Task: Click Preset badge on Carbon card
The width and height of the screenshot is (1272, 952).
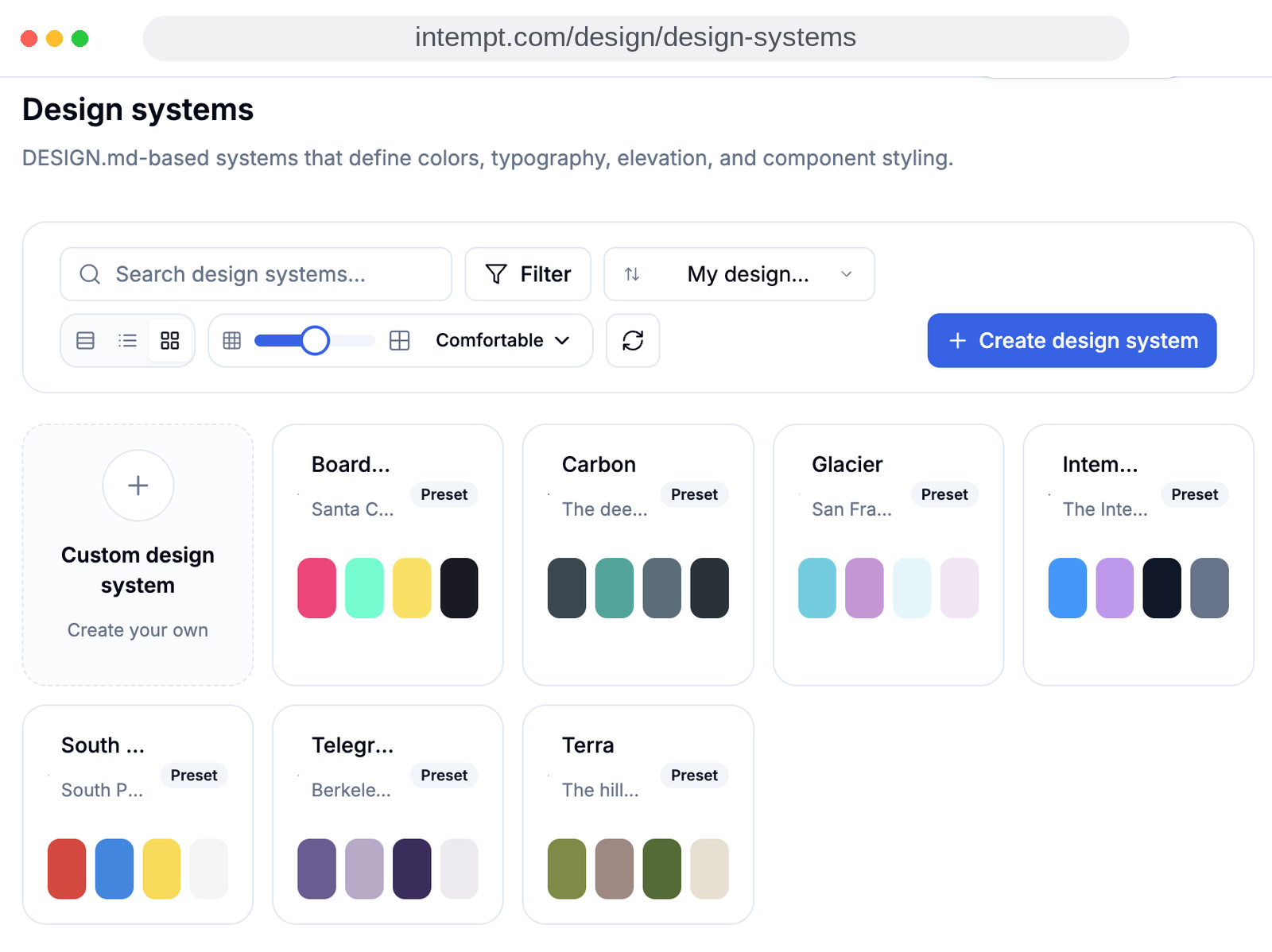Action: 694,494
